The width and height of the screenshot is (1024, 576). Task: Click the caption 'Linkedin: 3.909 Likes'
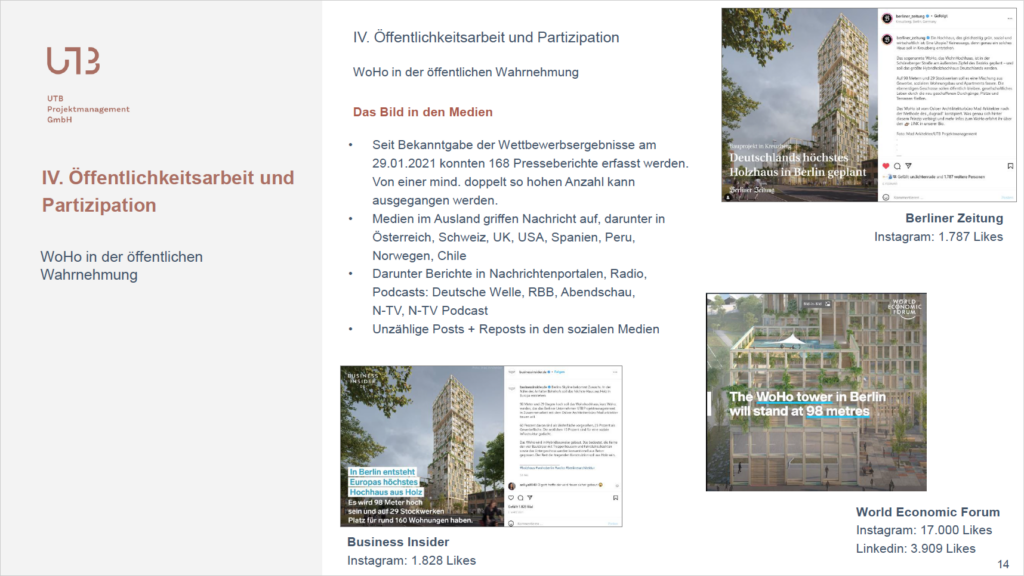pyautogui.click(x=916, y=549)
